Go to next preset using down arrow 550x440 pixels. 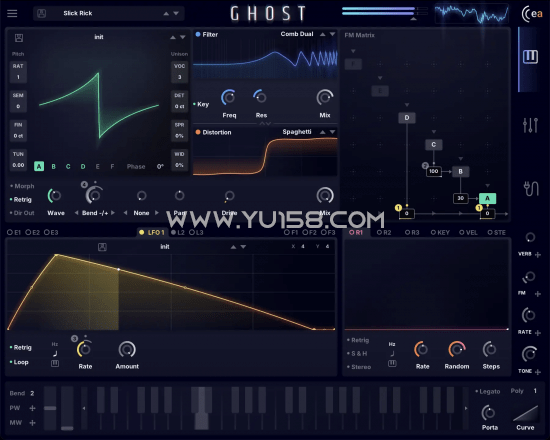click(x=176, y=14)
